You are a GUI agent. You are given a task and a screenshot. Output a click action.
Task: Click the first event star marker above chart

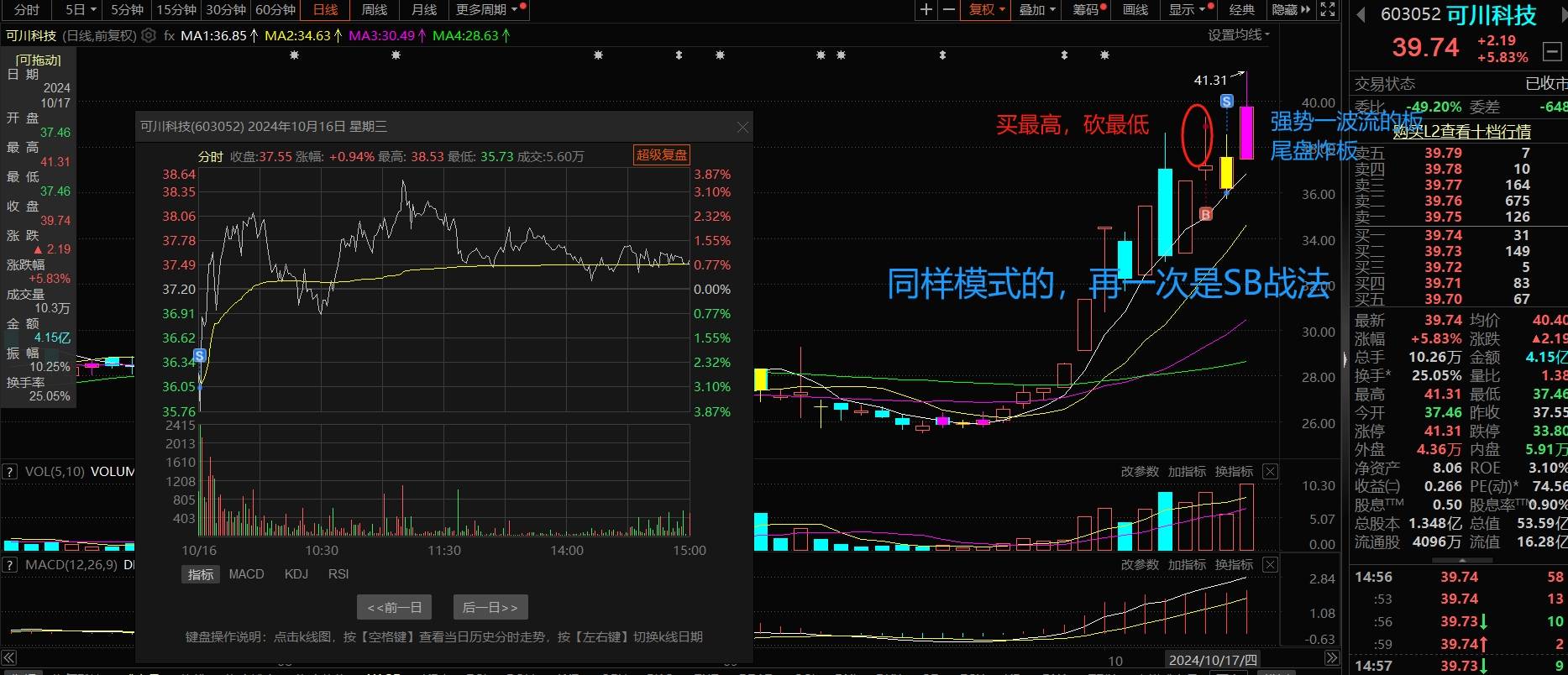[294, 55]
